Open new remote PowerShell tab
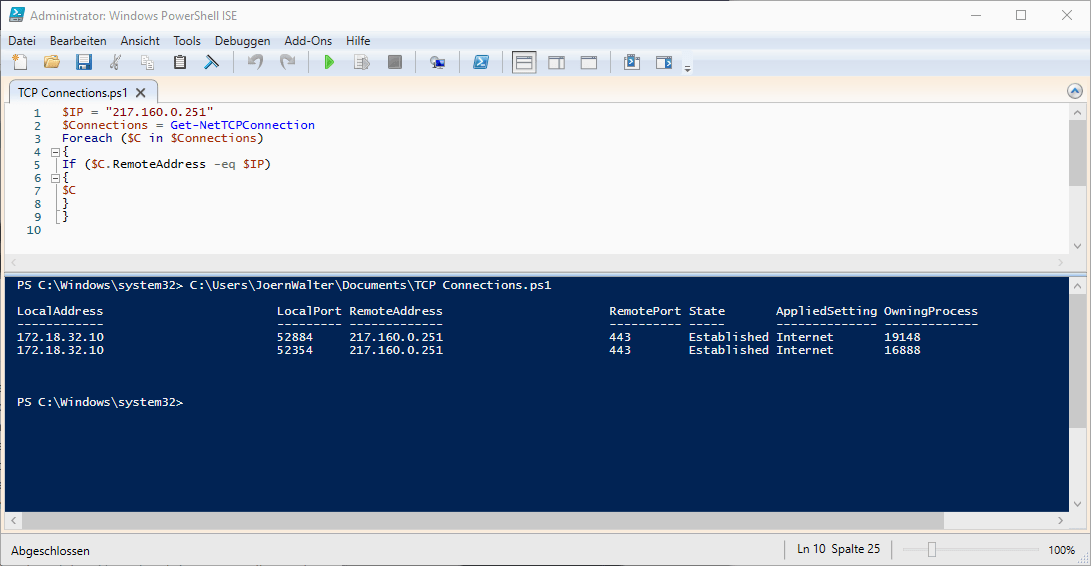This screenshot has height=566, width=1091. click(437, 63)
